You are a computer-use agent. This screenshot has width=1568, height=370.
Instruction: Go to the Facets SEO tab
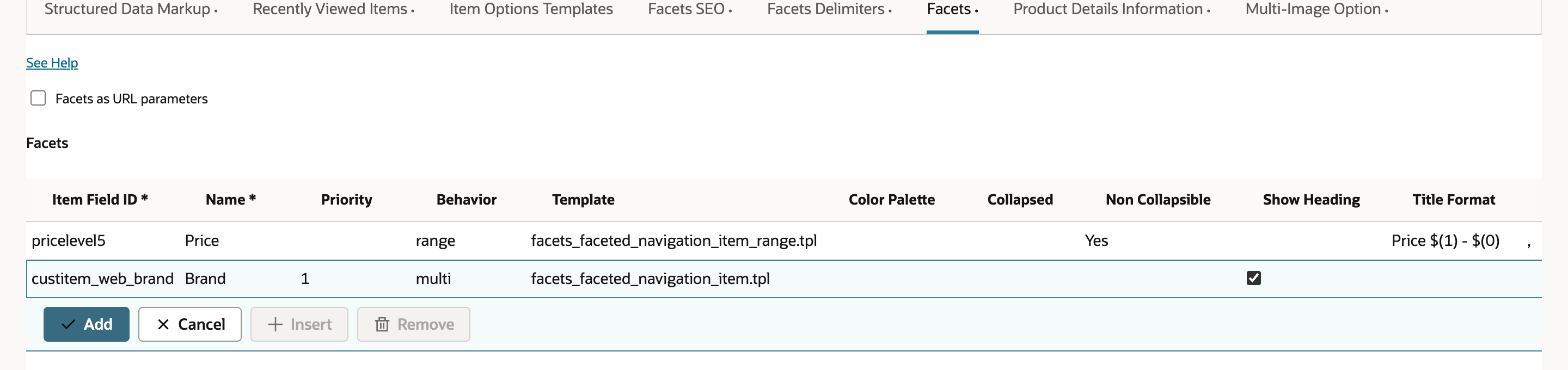690,9
